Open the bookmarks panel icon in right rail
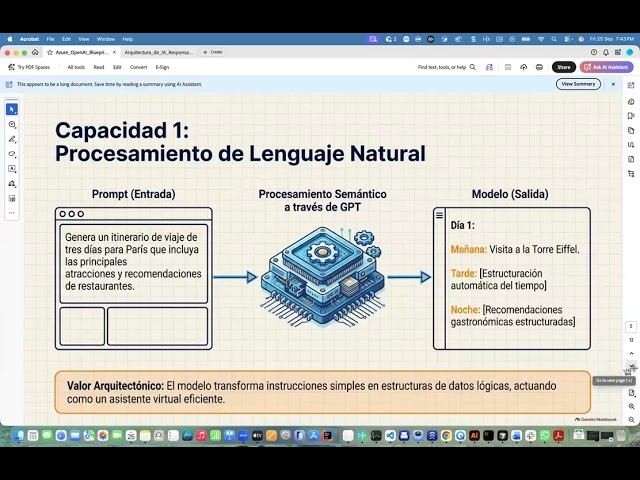640x480 pixels. coord(631,116)
